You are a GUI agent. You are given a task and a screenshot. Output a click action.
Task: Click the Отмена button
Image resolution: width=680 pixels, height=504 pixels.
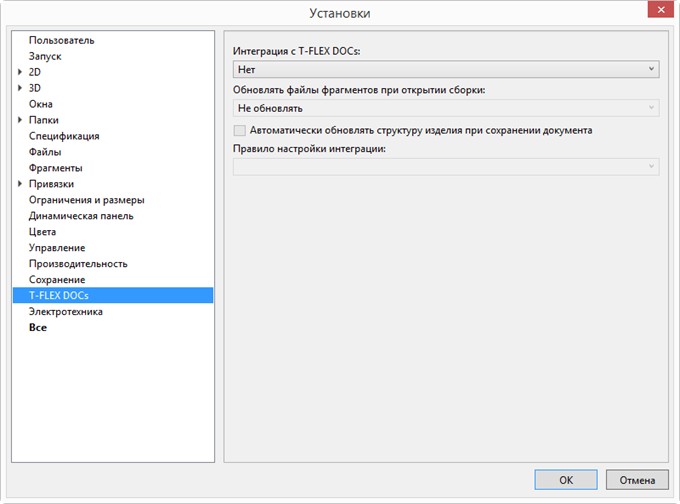coord(637,480)
